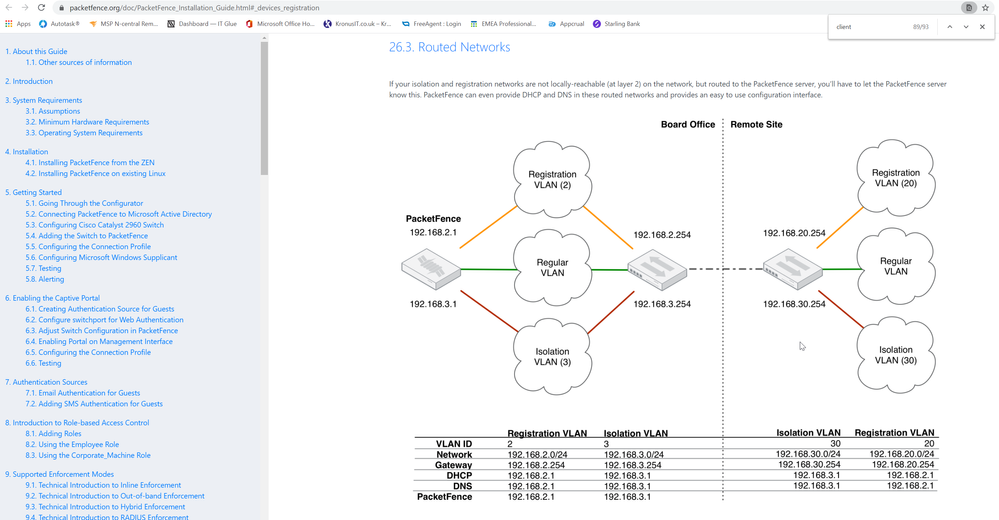This screenshot has height=520, width=999.
Task: Click the Board Office router icon in diagram
Action: 657,270
